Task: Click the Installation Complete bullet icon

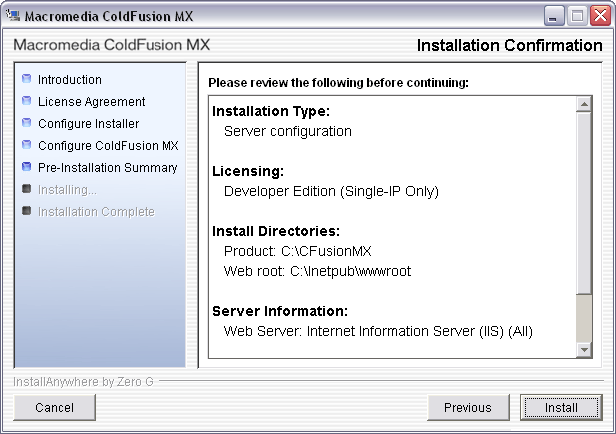Action: click(27, 211)
